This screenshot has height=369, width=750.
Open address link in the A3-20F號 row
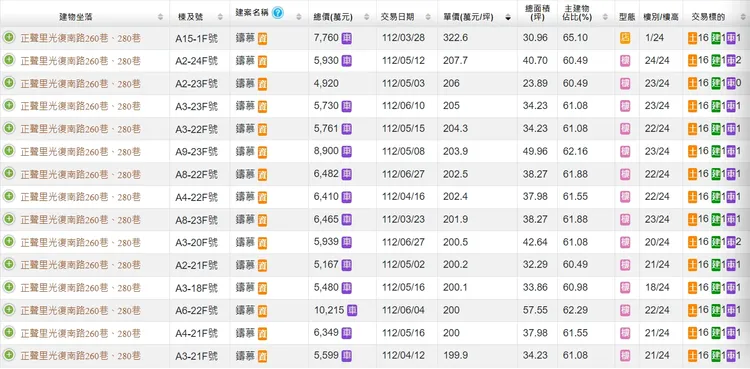click(x=80, y=242)
